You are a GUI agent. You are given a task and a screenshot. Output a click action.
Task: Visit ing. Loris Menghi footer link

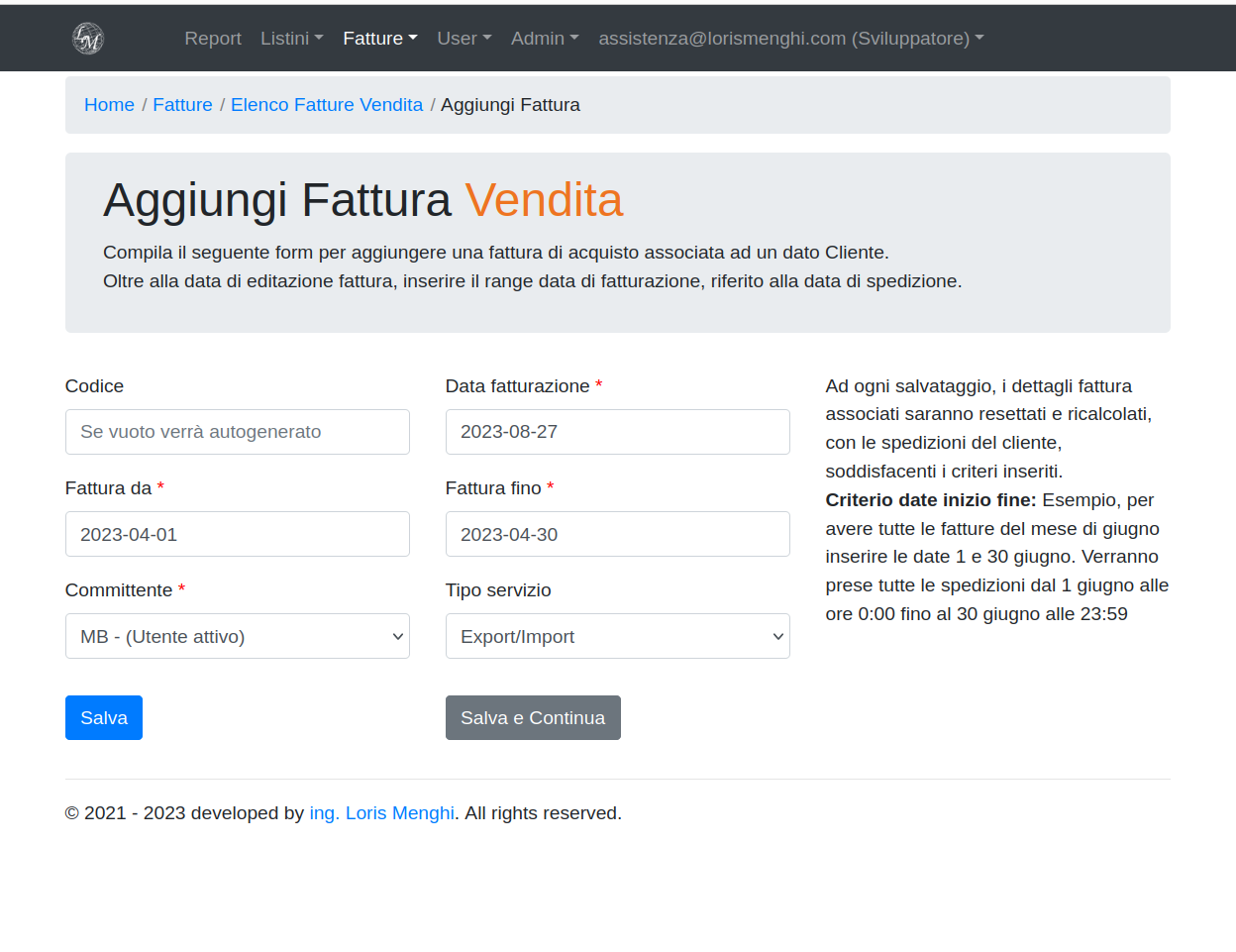click(381, 813)
